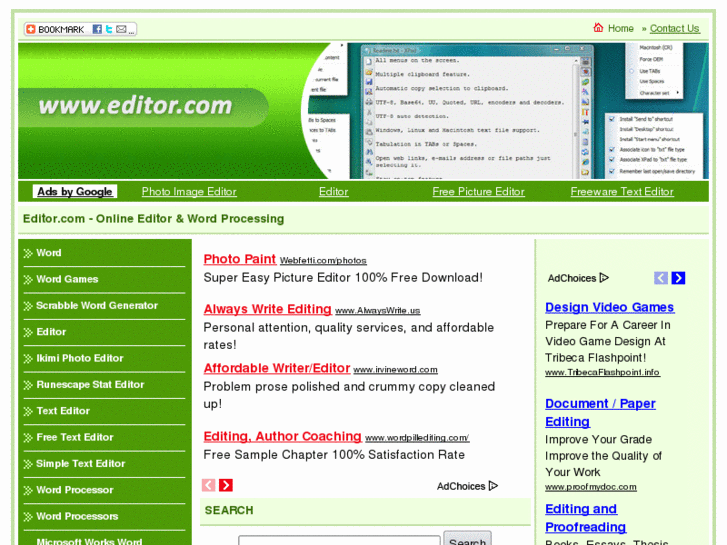727x545 pixels.
Task: Select Ikimi Photo Editor in the sidebar
Action: coord(80,359)
